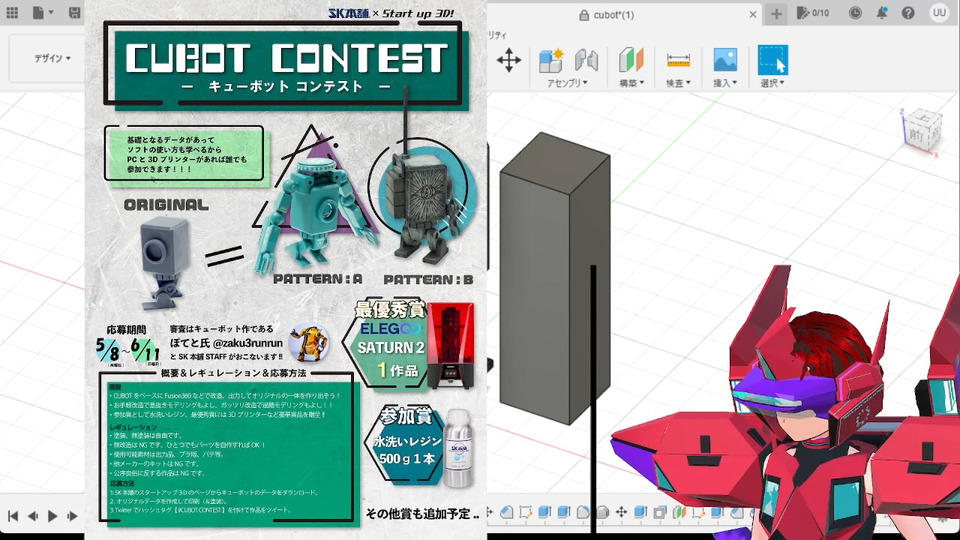Screen dimensions: 960x540
Task: Expand the 構築 dropdown
Action: (631, 83)
